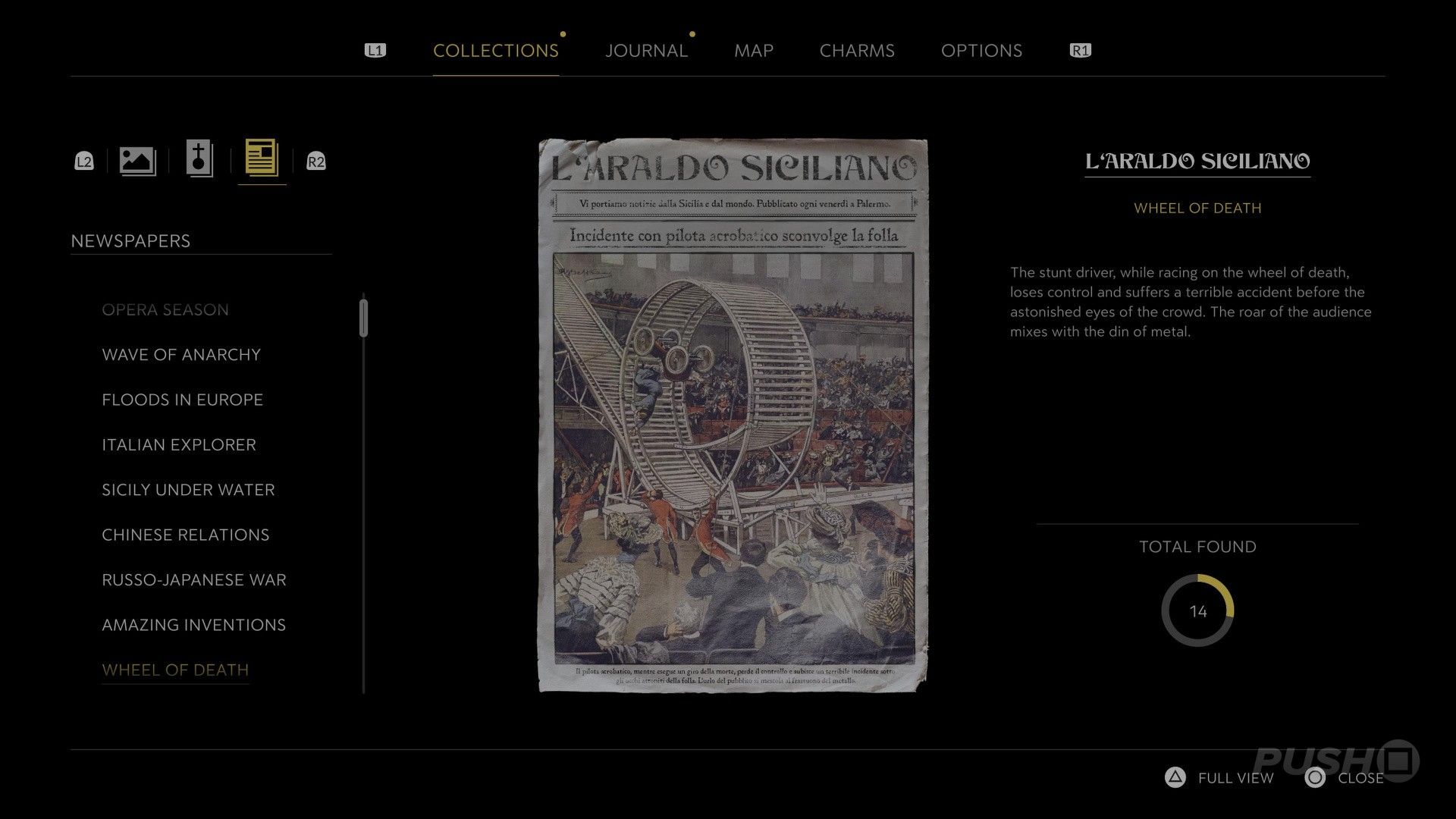Select the Wave of Anarchy newspaper
Image resolution: width=1456 pixels, height=819 pixels.
coord(181,355)
